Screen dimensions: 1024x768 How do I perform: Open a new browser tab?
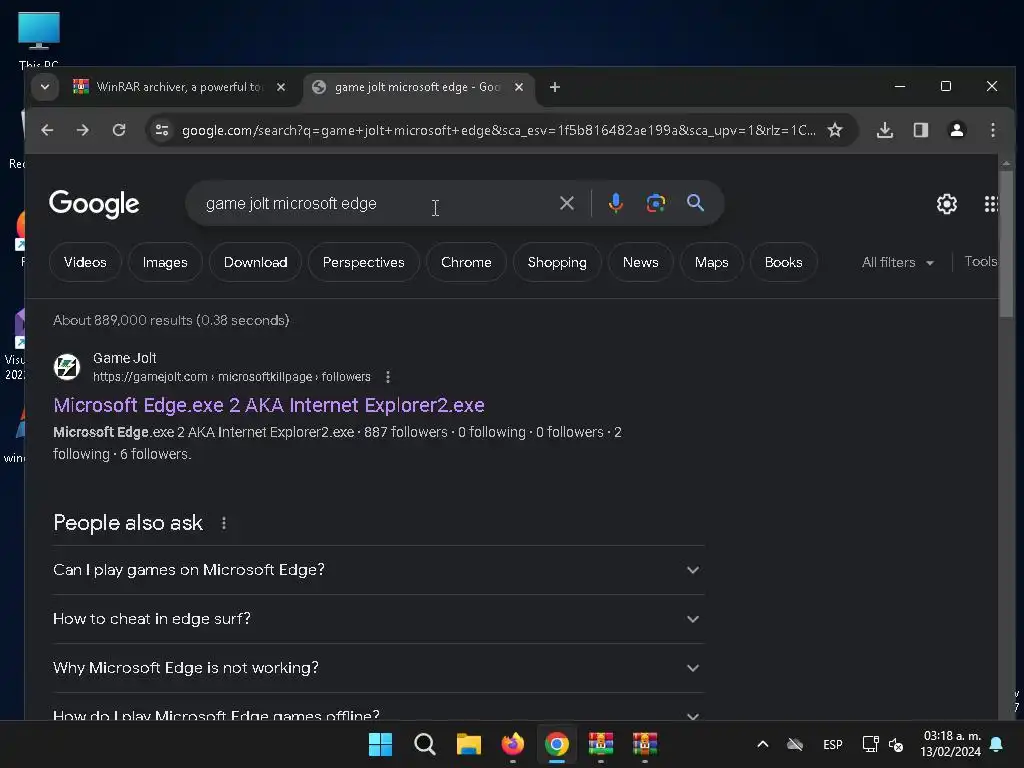point(554,87)
